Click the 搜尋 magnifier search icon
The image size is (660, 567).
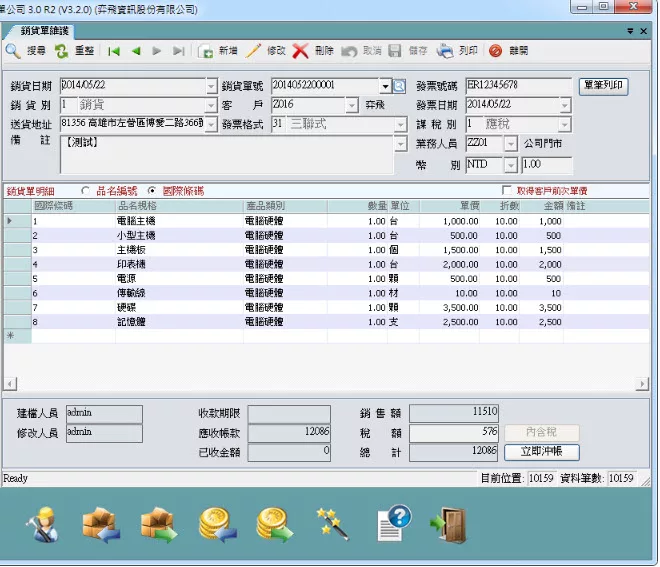click(x=13, y=50)
